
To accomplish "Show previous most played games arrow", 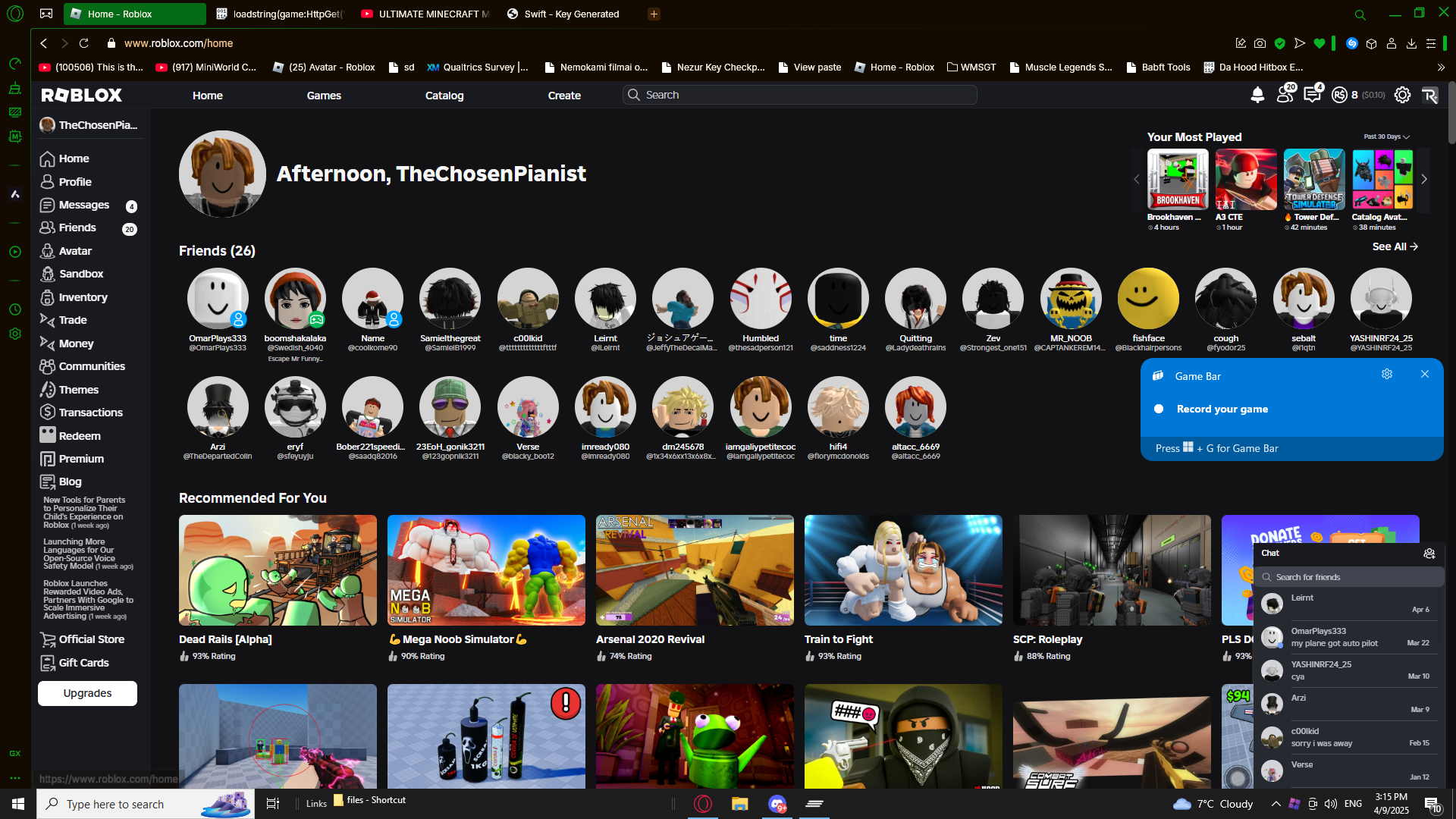I will [x=1136, y=180].
